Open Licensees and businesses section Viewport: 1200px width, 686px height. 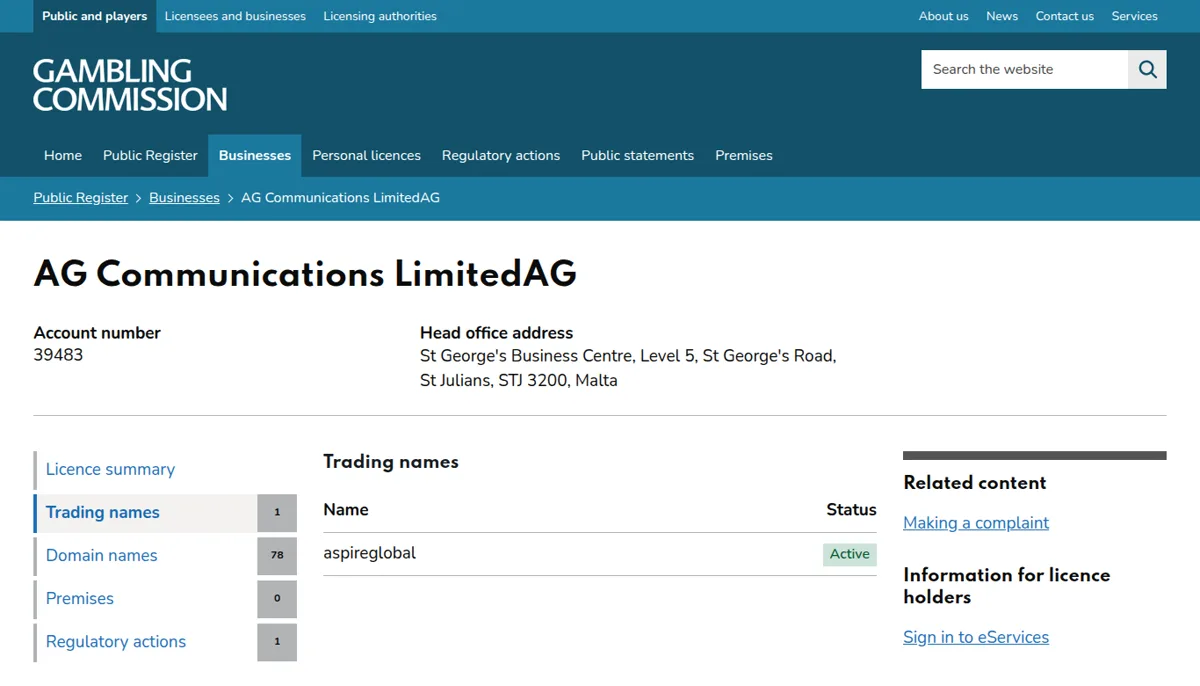click(x=235, y=16)
